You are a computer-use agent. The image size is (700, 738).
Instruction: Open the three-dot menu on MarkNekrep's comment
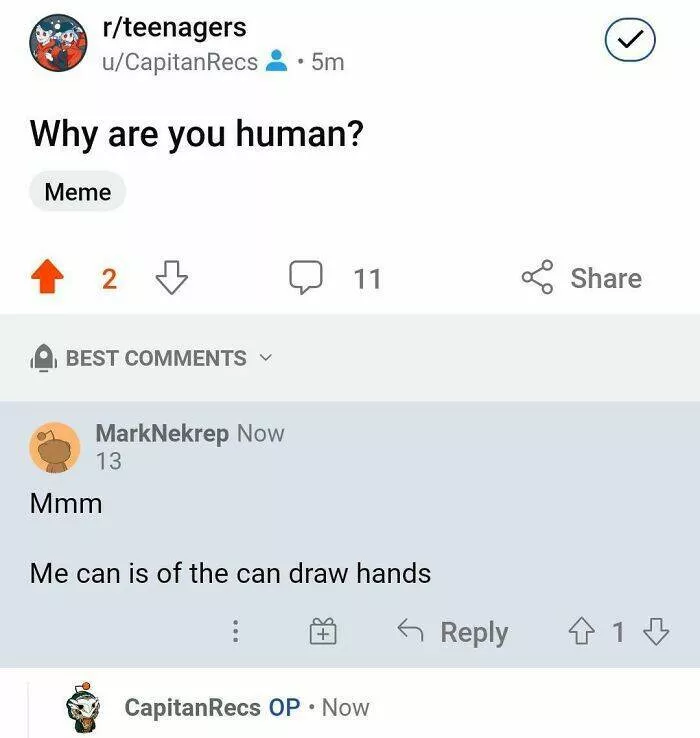pyautogui.click(x=235, y=632)
